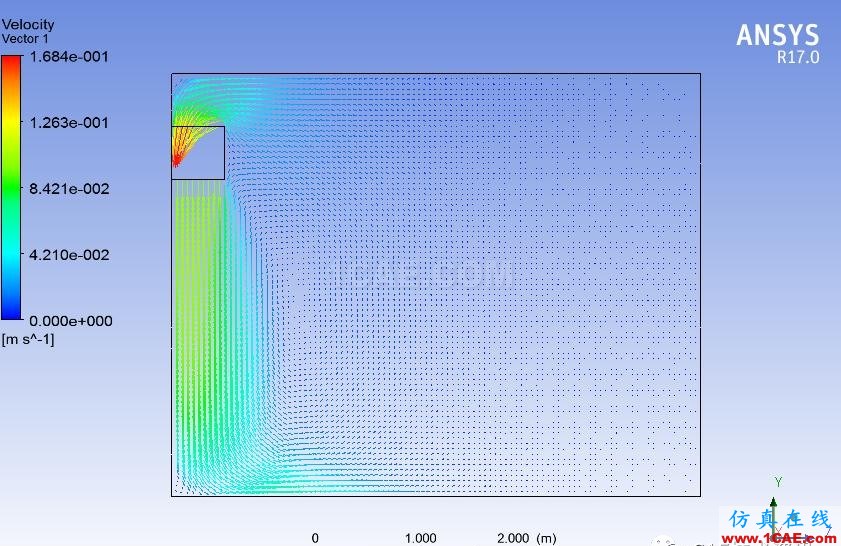Screen dimensions: 841x546
Task: Click the R17.0 version label
Action: pyautogui.click(x=798, y=57)
